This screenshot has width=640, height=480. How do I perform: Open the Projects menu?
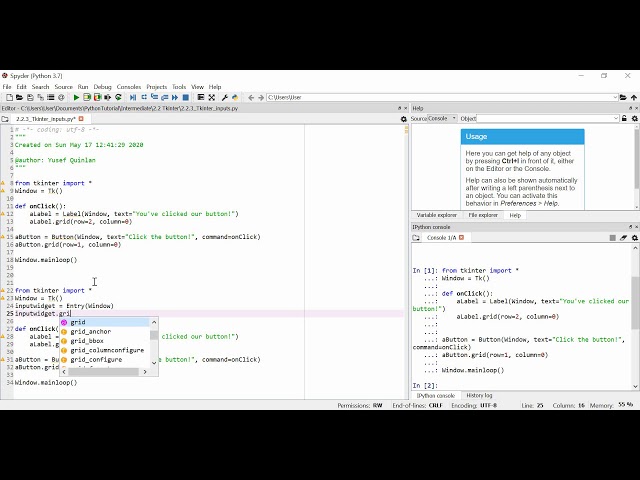point(157,87)
